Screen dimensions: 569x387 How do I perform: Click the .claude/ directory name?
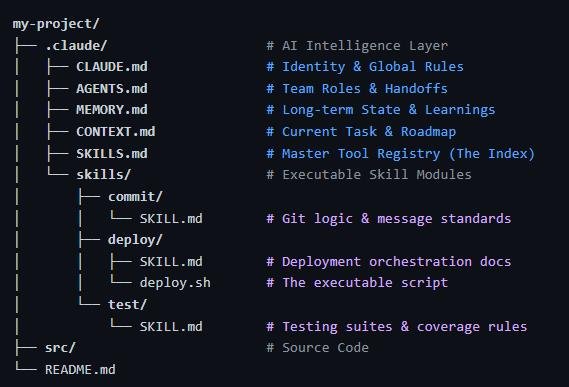coord(76,45)
